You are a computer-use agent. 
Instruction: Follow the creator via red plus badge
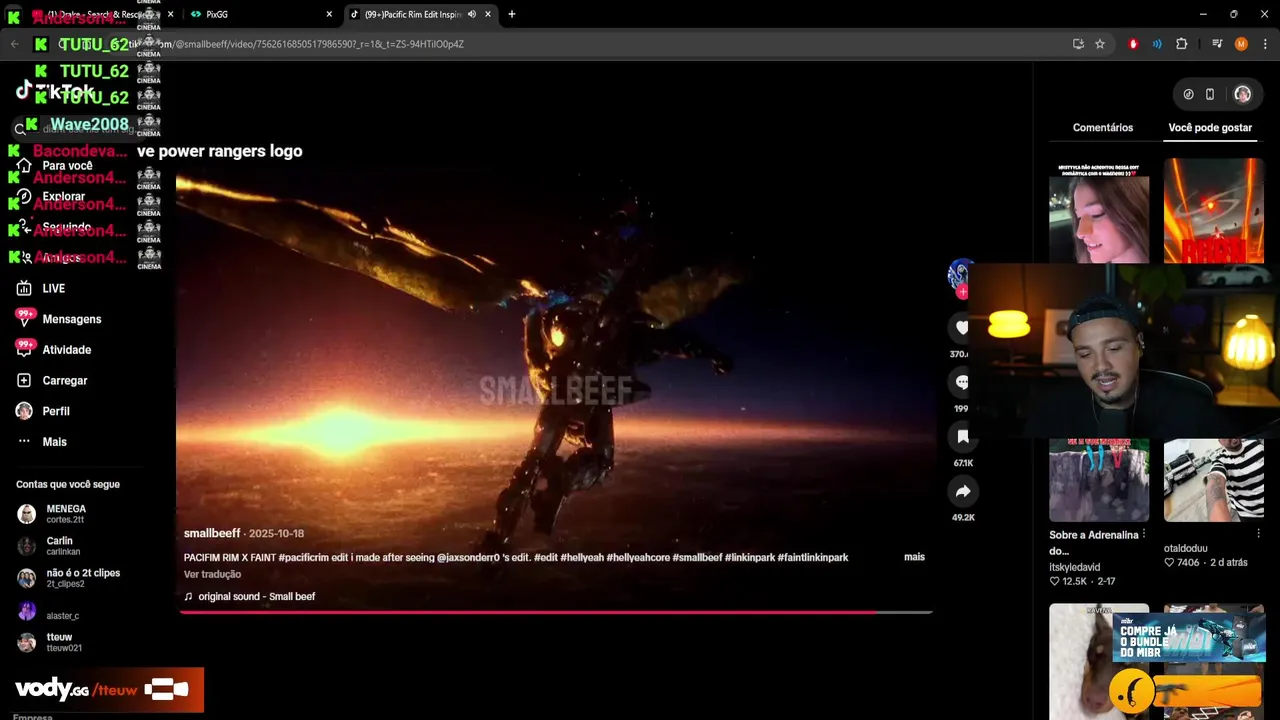coord(961,292)
